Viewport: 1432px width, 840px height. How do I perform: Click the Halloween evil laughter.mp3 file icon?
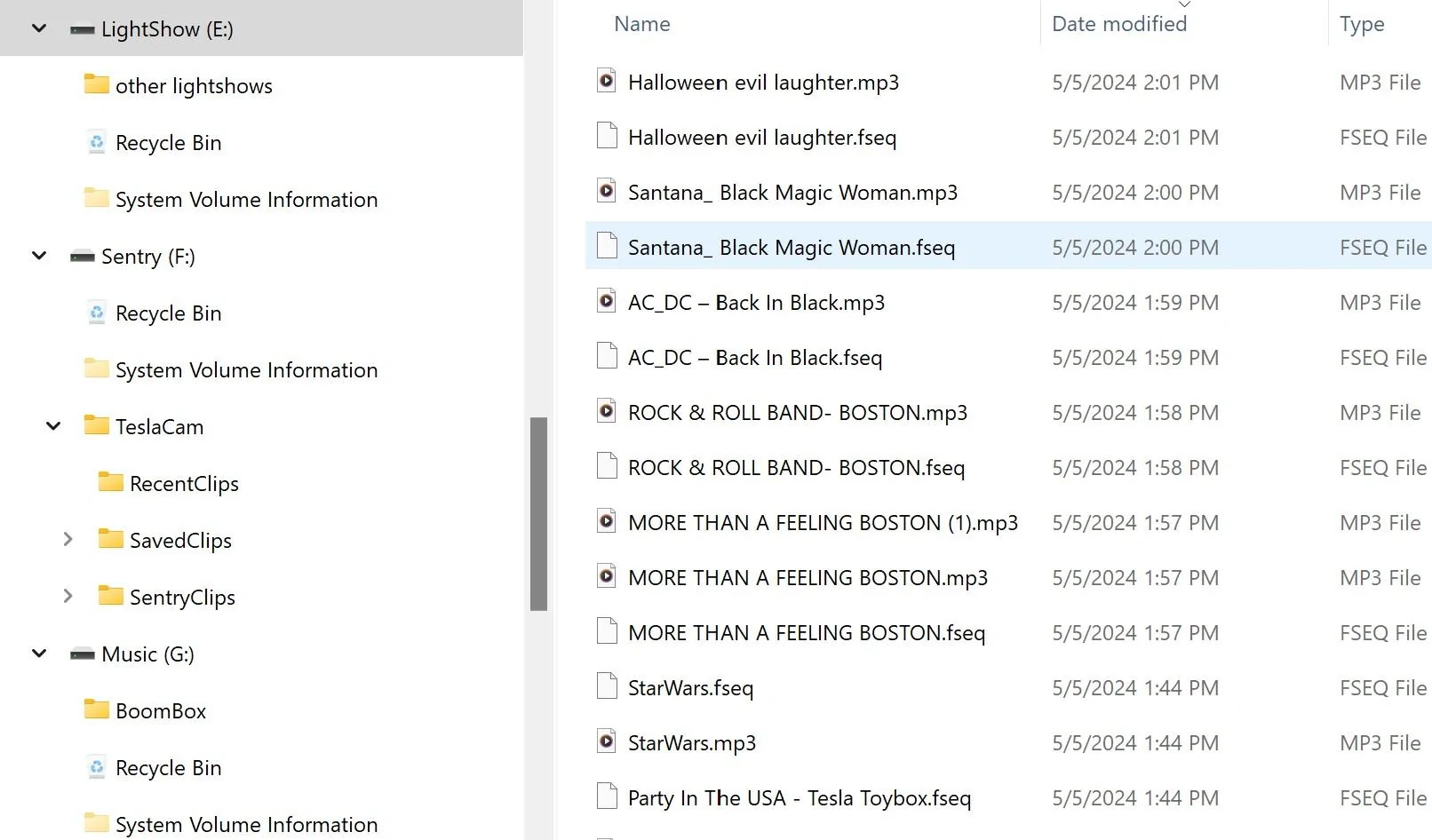607,81
